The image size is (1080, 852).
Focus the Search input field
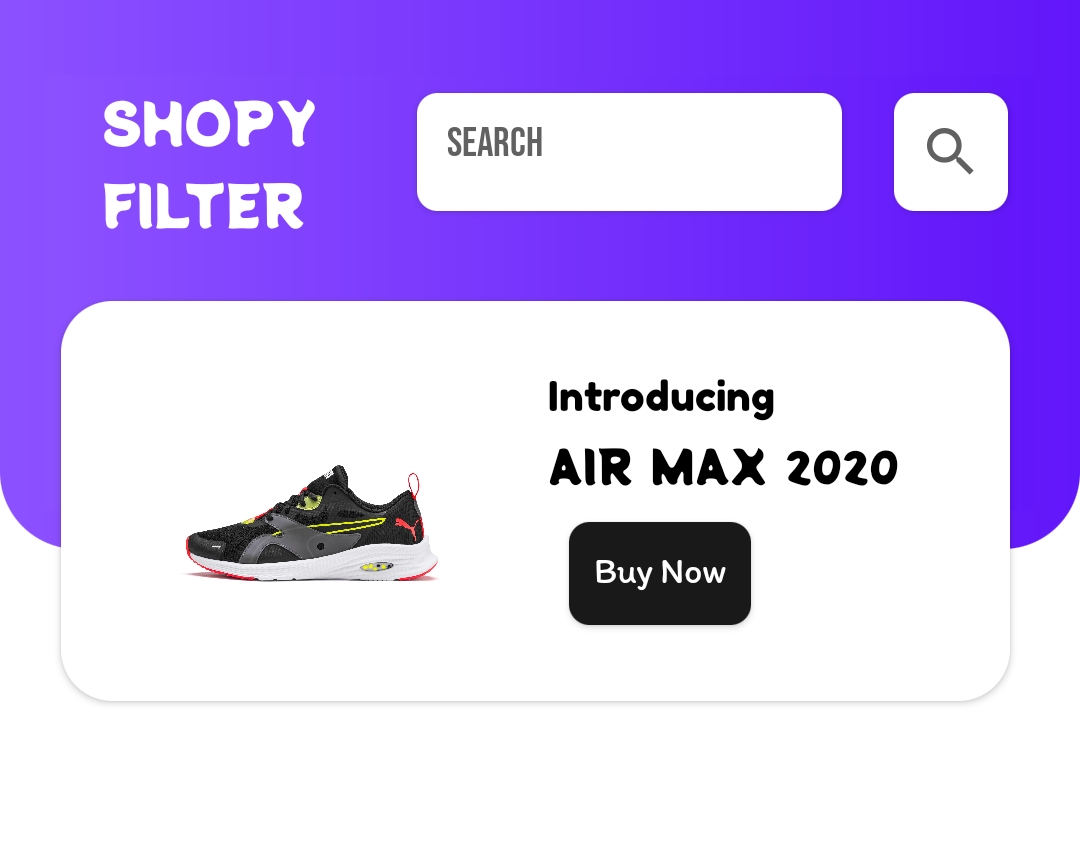point(629,152)
